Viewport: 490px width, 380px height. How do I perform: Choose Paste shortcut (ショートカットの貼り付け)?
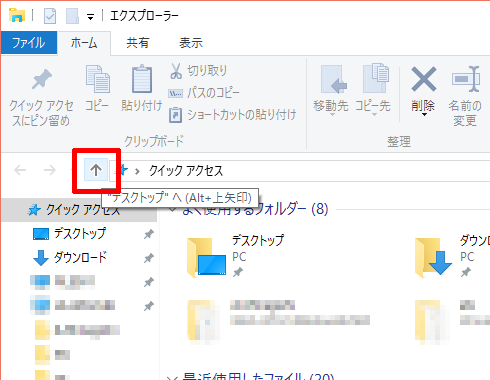tap(232, 115)
